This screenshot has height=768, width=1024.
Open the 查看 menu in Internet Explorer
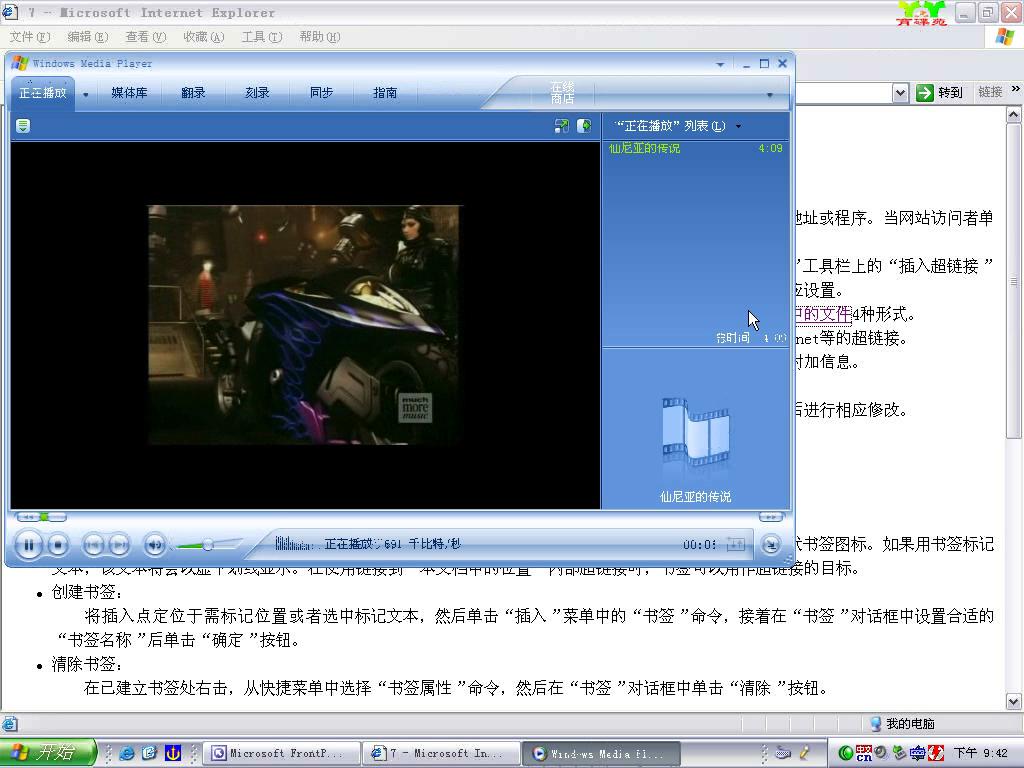(x=146, y=37)
